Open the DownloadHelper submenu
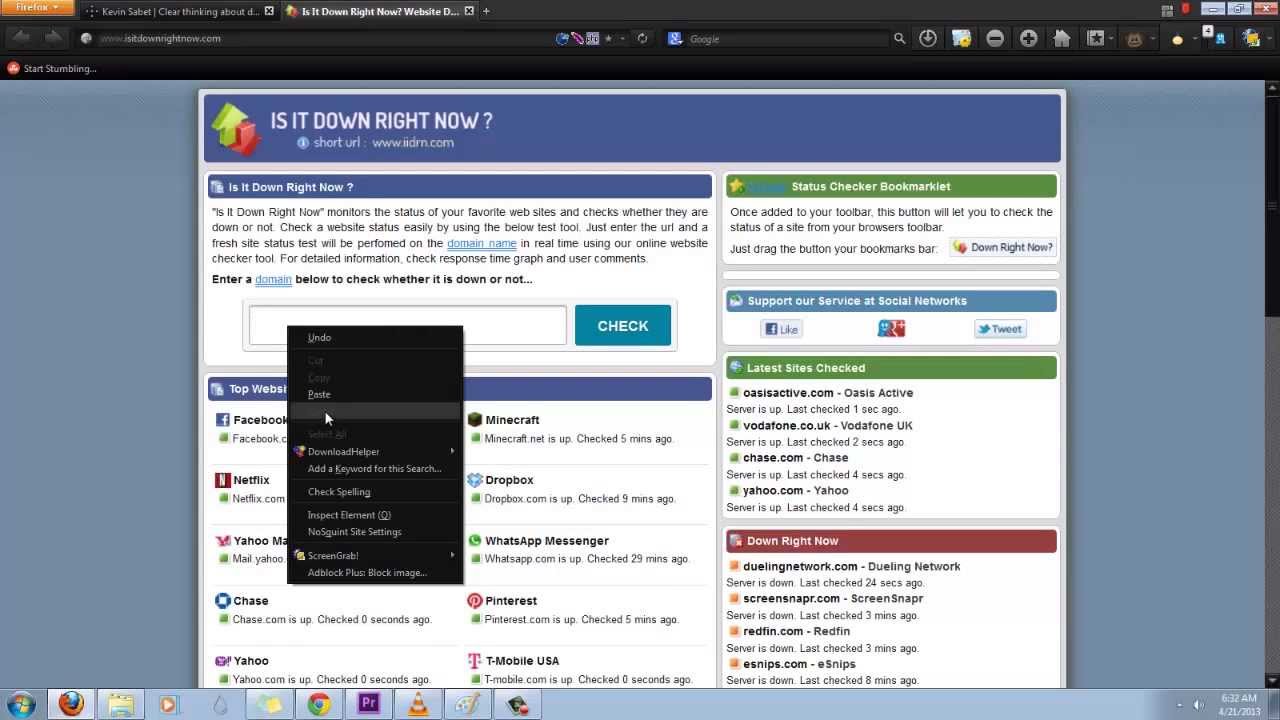The height and width of the screenshot is (720, 1280). [x=374, y=451]
